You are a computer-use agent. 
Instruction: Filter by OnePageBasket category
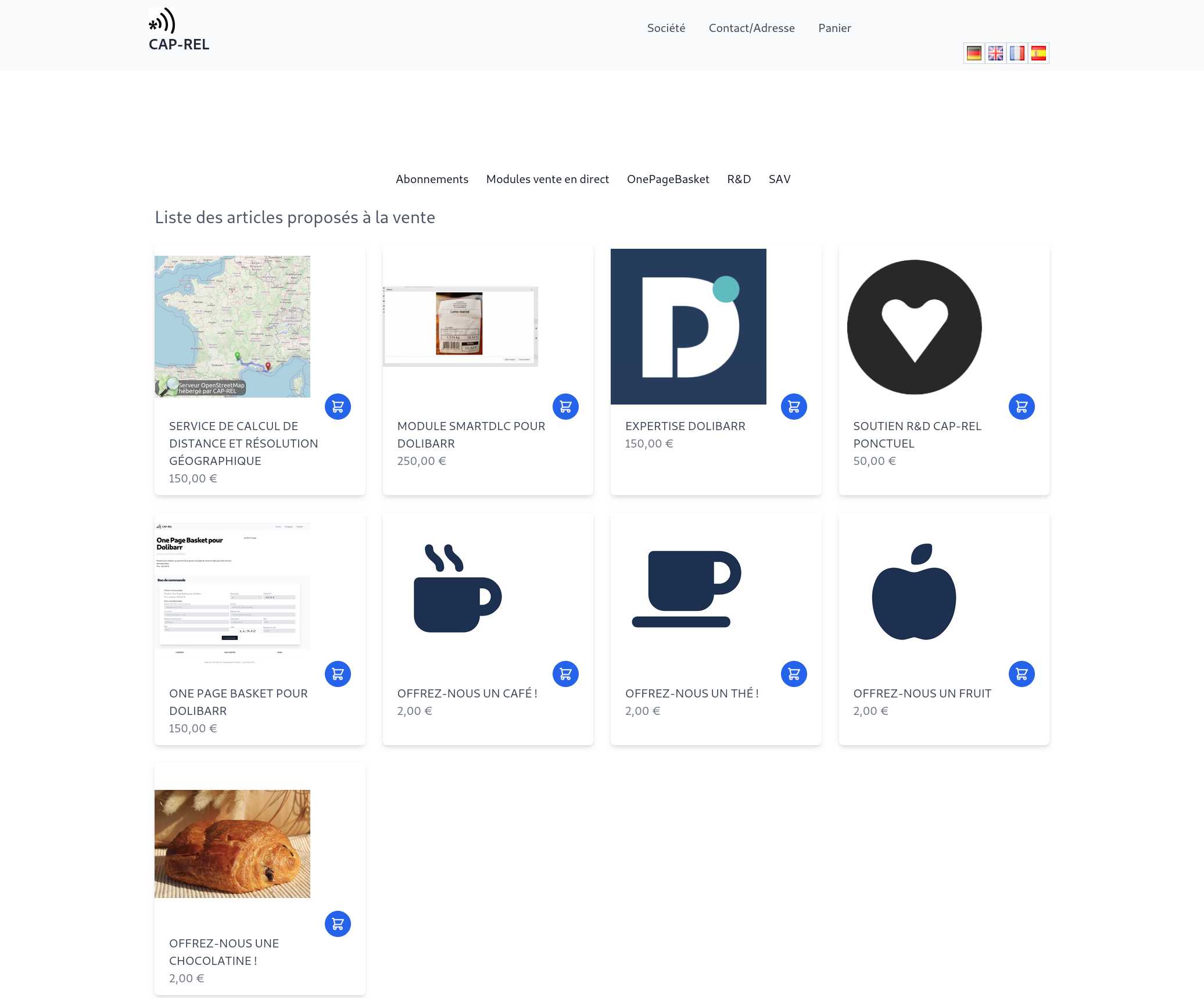668,179
